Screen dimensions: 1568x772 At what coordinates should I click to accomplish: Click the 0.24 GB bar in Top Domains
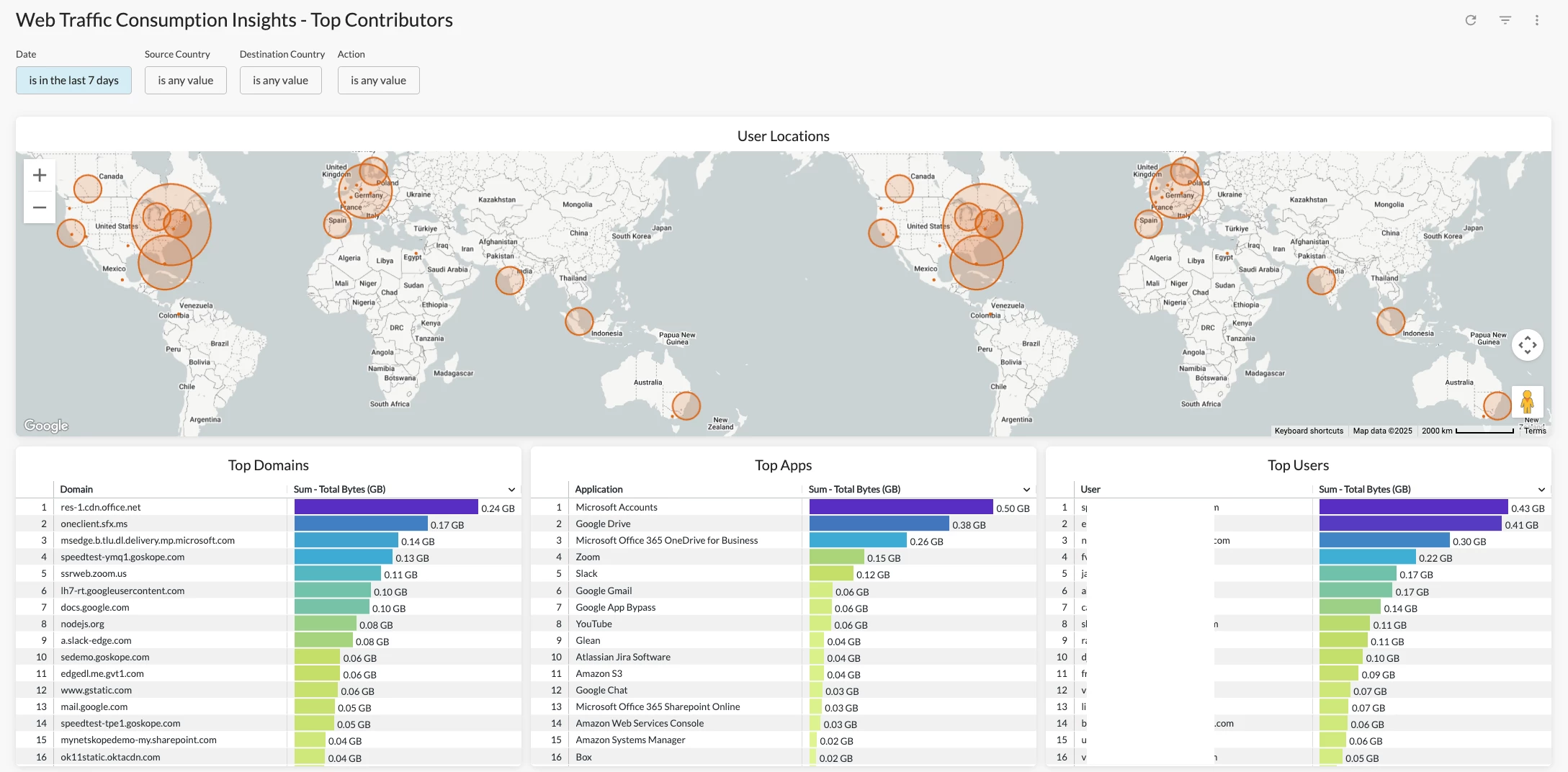[386, 507]
